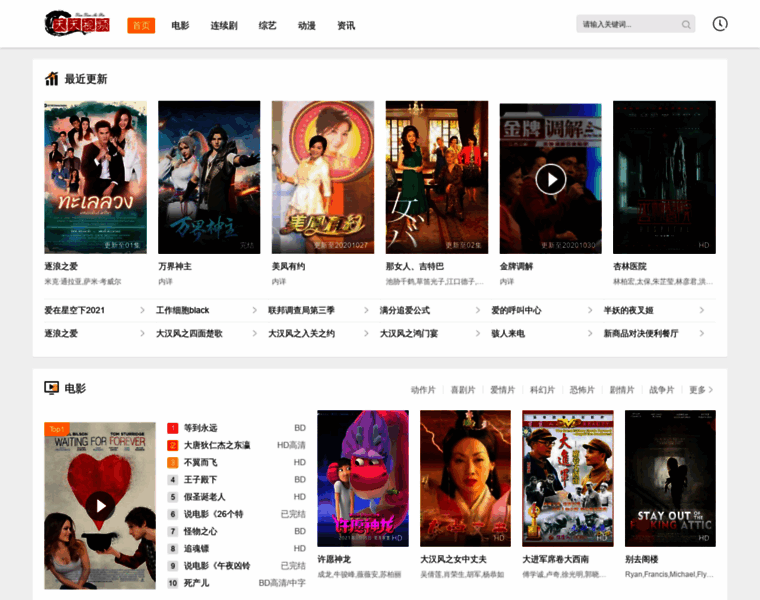
Task: Click the arrow next to 大汉风之四面楚歌
Action: [254, 333]
